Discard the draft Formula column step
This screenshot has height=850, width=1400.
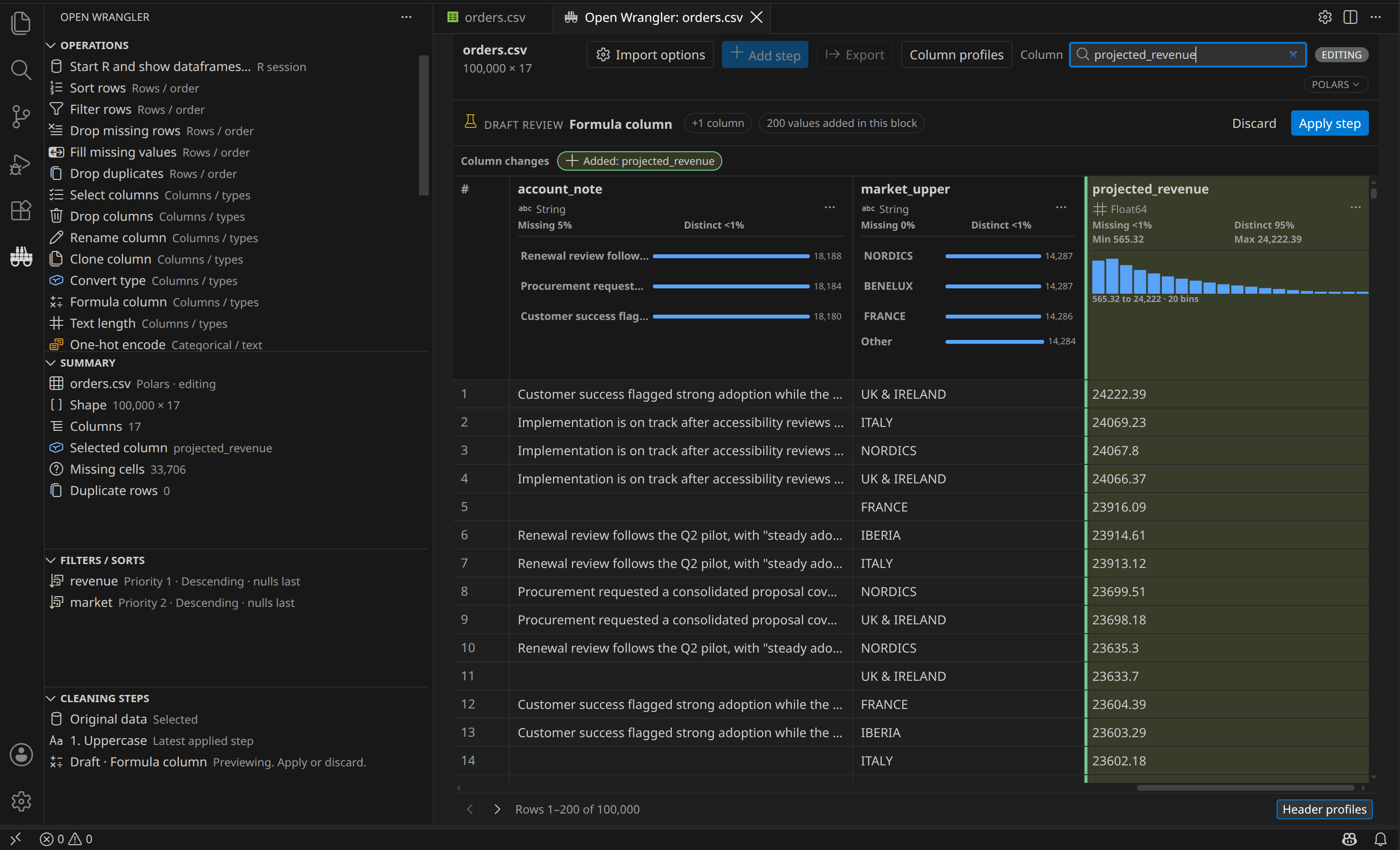tap(1254, 124)
